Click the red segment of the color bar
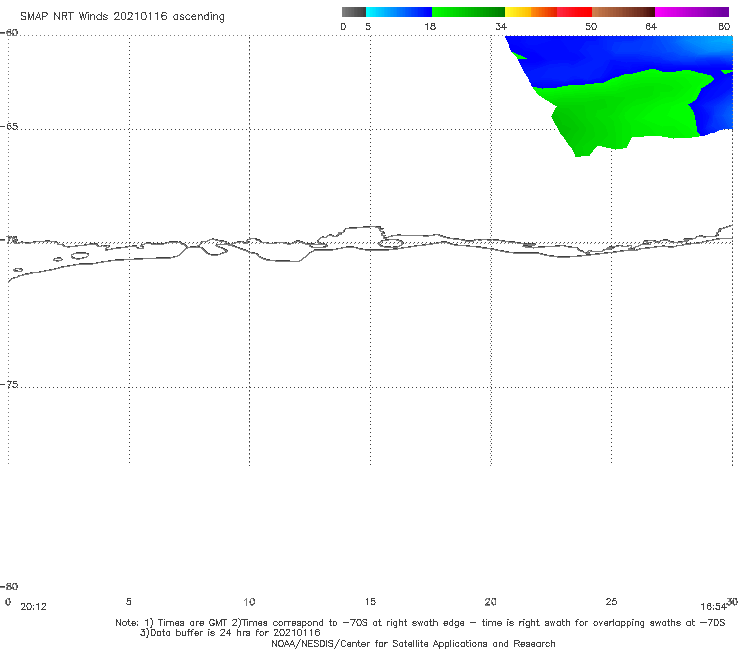The height and width of the screenshot is (650, 740). 574,12
